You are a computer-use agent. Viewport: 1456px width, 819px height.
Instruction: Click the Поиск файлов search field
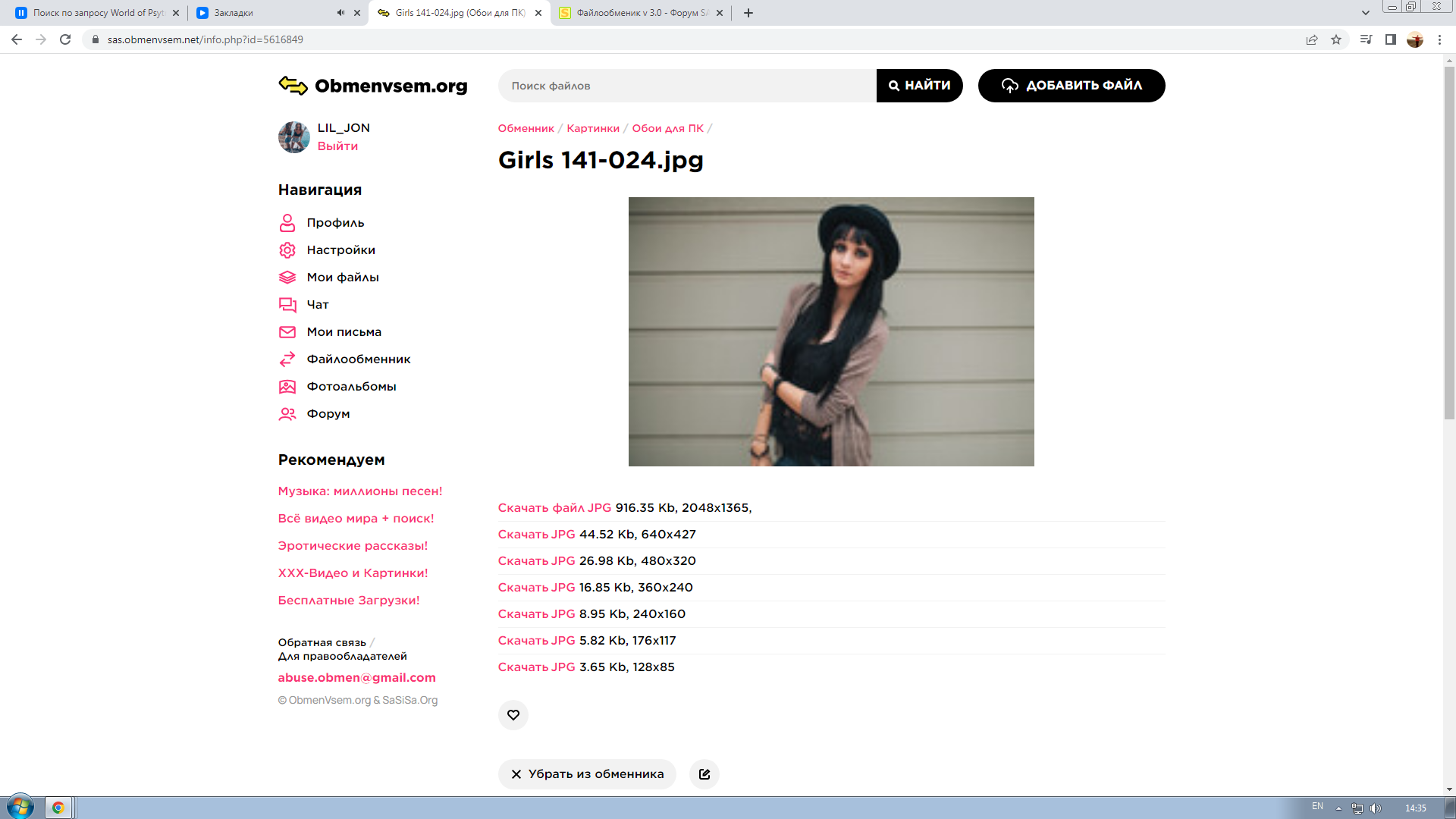(x=686, y=86)
